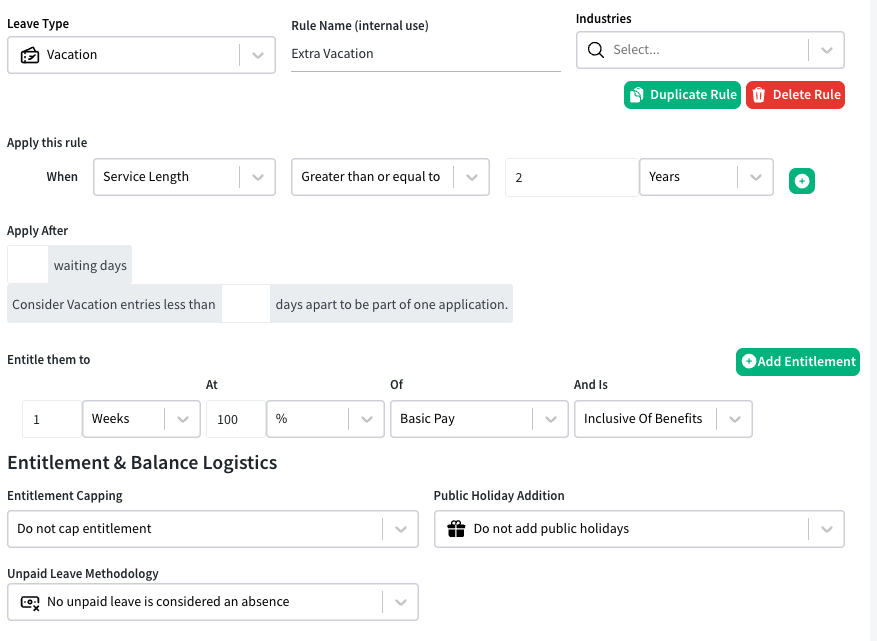The height and width of the screenshot is (641, 877).
Task: Expand the Service Length condition dropdown
Action: 185,177
